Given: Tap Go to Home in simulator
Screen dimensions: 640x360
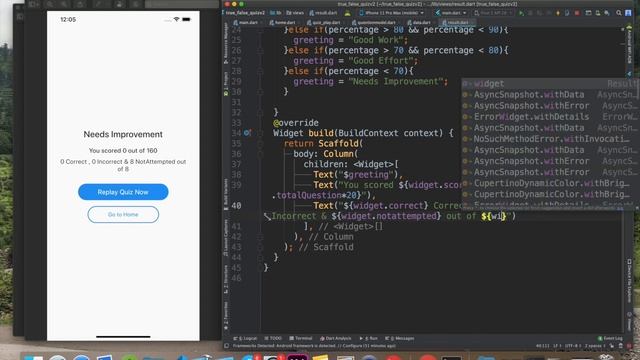Looking at the screenshot, I should (x=123, y=215).
